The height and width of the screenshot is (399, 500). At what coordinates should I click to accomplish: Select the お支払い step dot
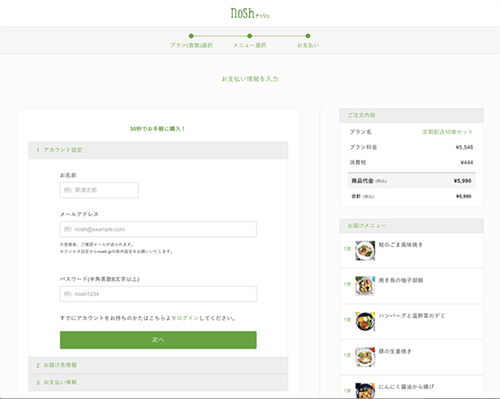click(308, 36)
